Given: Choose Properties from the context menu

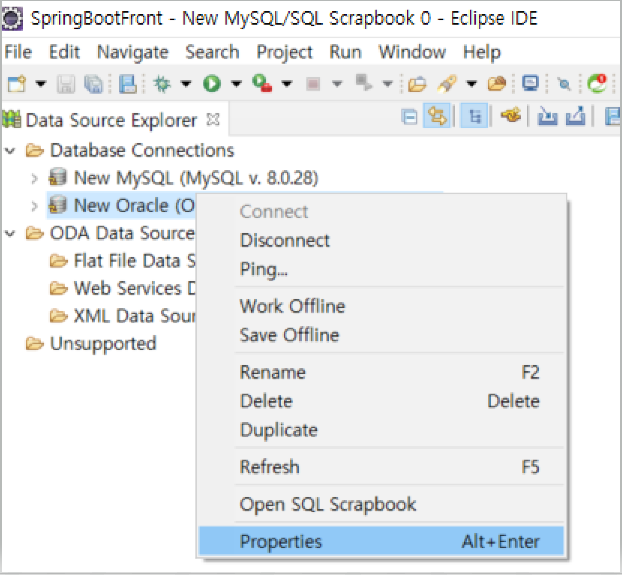Looking at the screenshot, I should pos(381,541).
